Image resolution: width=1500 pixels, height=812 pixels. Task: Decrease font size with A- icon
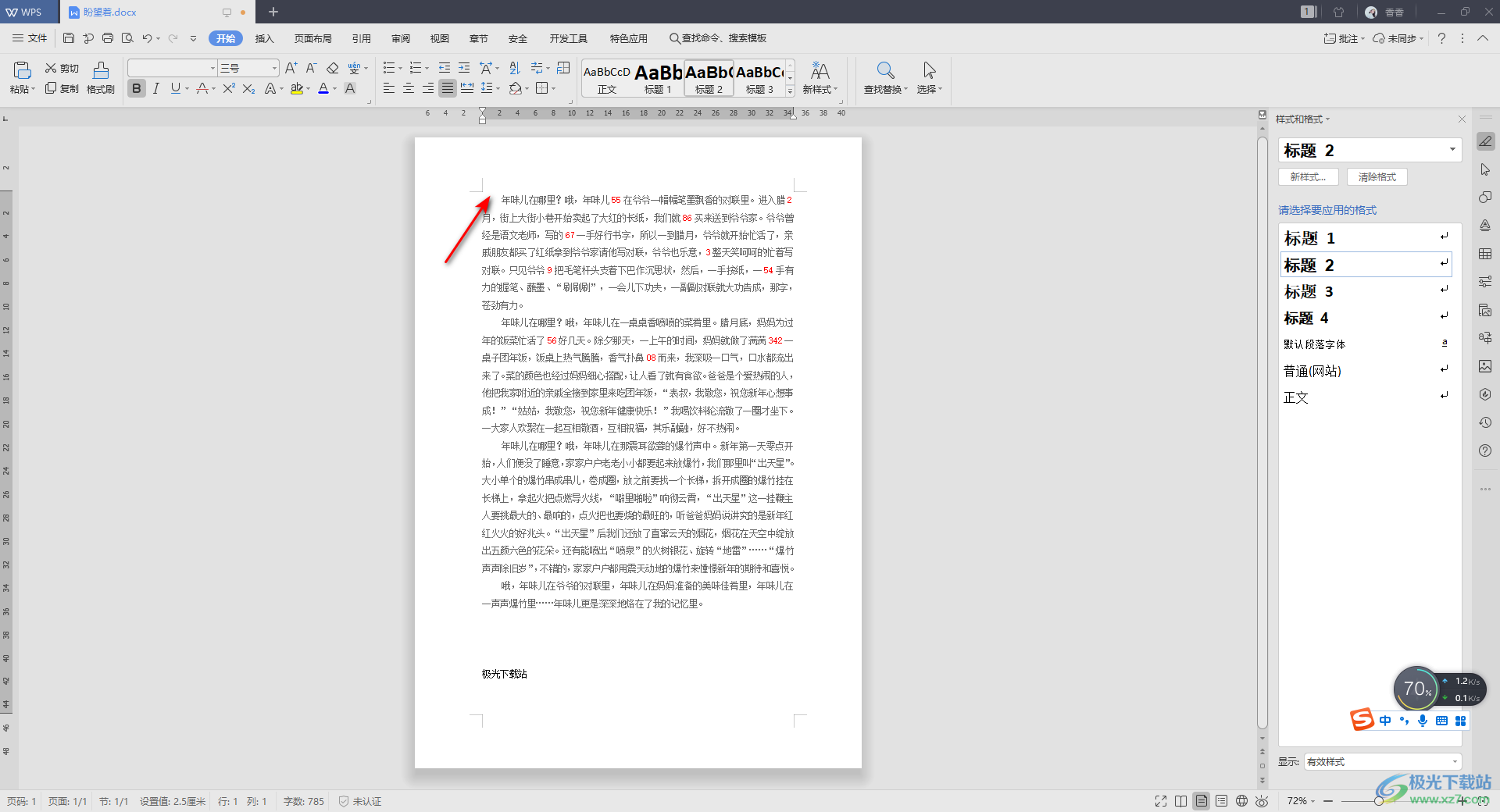click(x=311, y=68)
